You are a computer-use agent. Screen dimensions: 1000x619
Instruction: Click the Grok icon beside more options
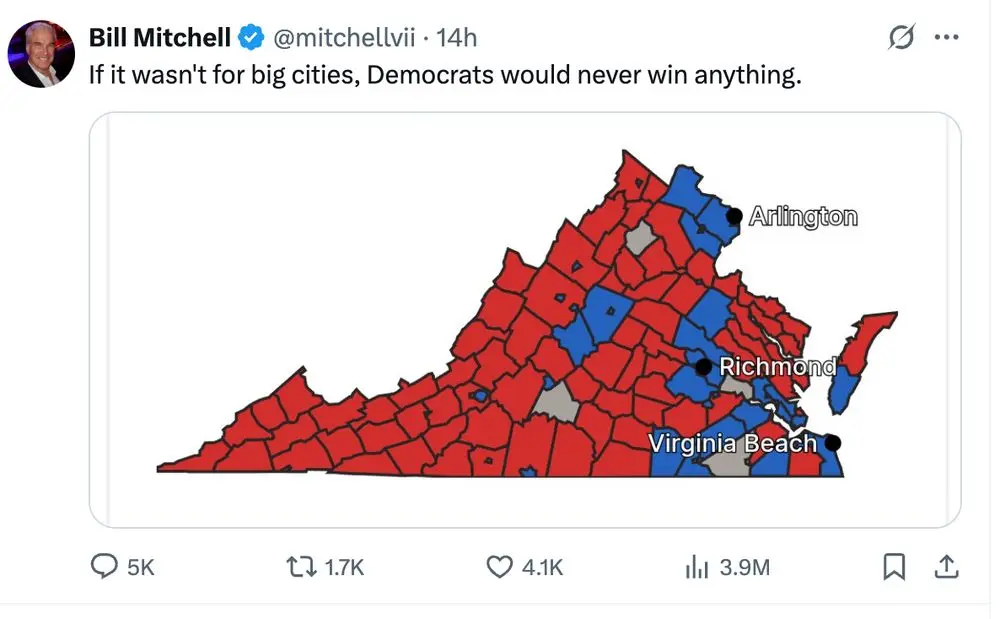tap(901, 38)
